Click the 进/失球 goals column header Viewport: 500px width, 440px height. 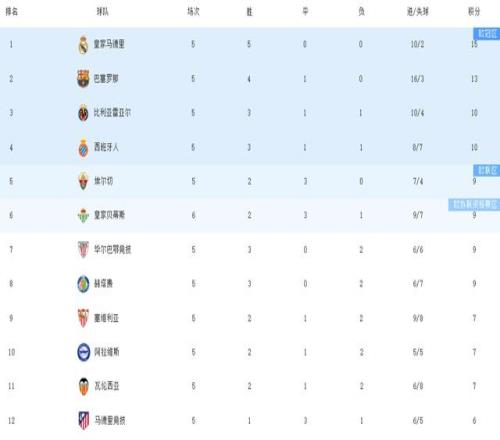[418, 12]
